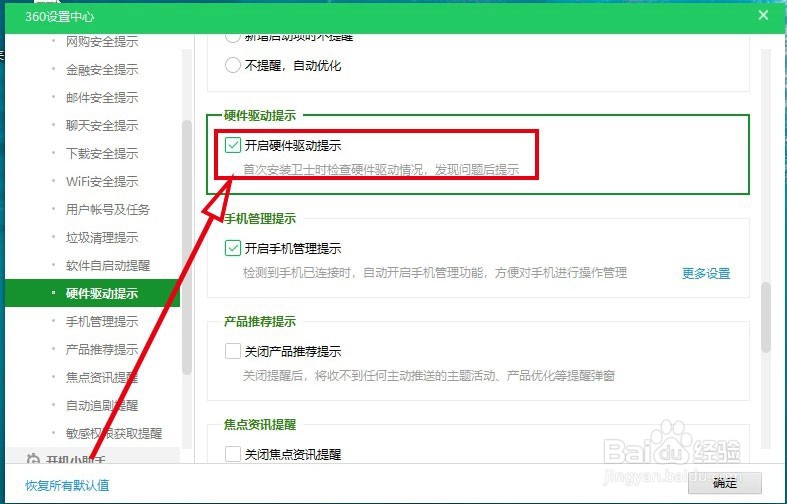The image size is (787, 504).
Task: Select 用户帐号及任务 sidebar item
Action: point(108,209)
